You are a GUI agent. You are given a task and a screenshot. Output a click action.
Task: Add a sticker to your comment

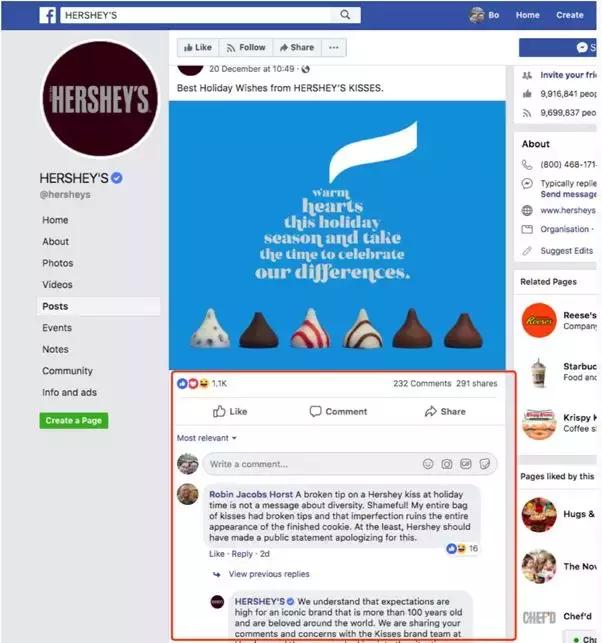[x=485, y=464]
